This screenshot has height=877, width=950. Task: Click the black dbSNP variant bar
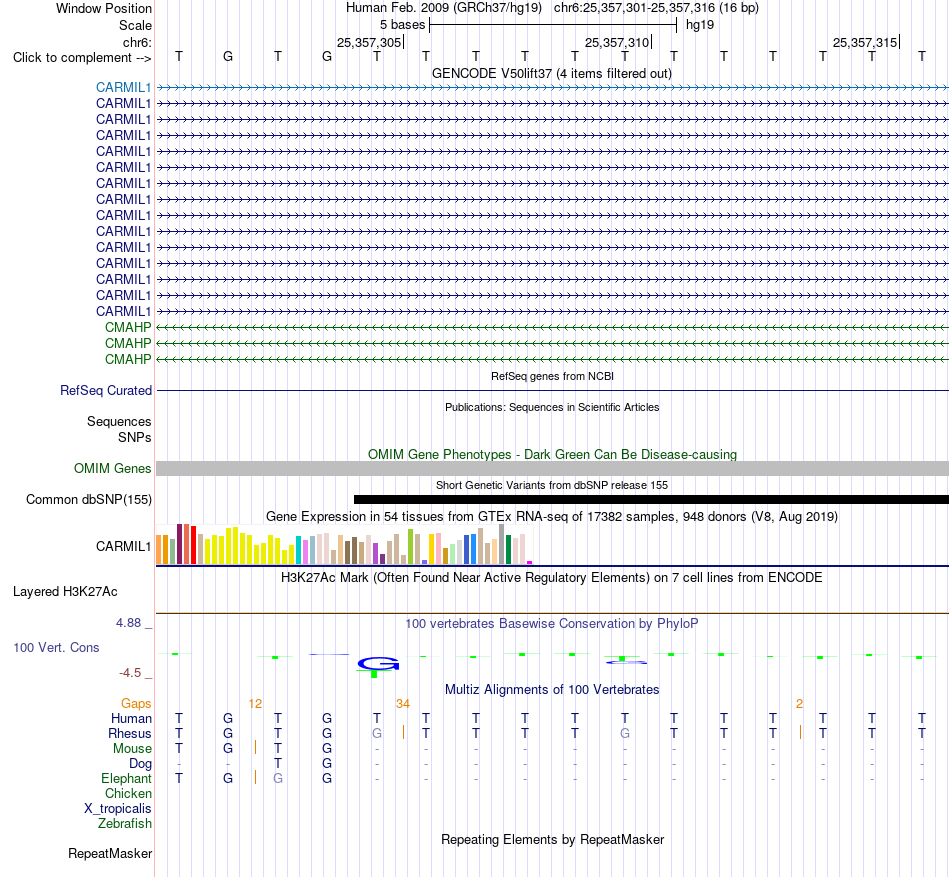pos(651,500)
